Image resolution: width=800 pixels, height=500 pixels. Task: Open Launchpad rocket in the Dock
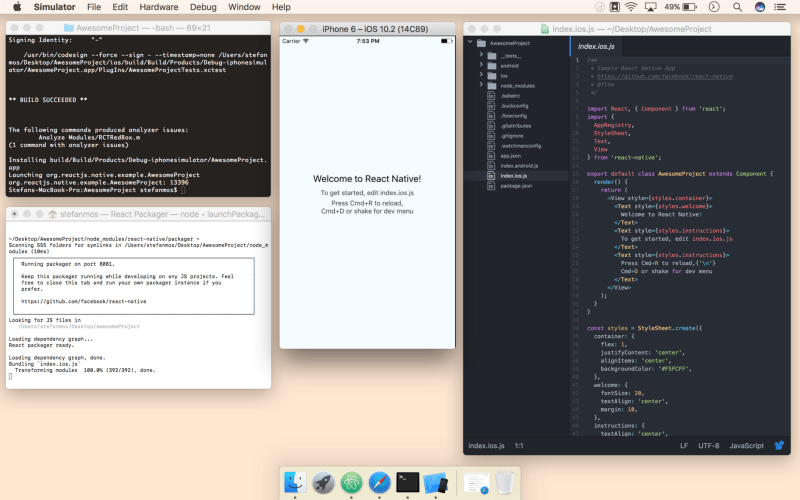[x=323, y=482]
